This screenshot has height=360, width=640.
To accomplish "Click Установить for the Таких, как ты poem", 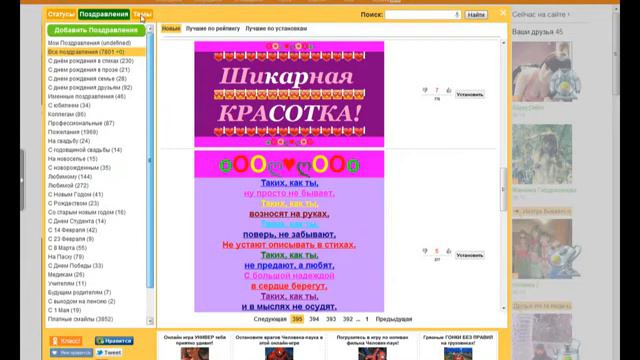I will [470, 255].
